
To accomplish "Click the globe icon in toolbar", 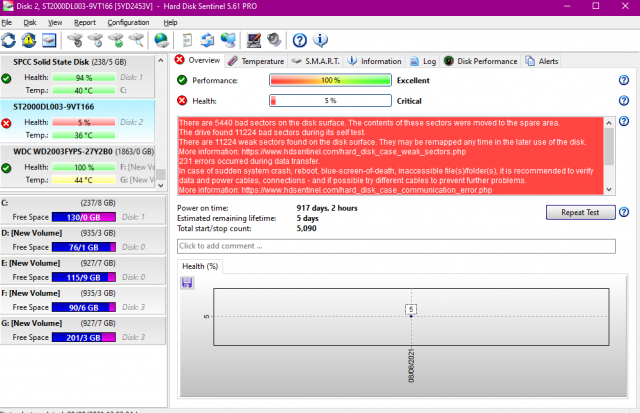I will coord(161,40).
